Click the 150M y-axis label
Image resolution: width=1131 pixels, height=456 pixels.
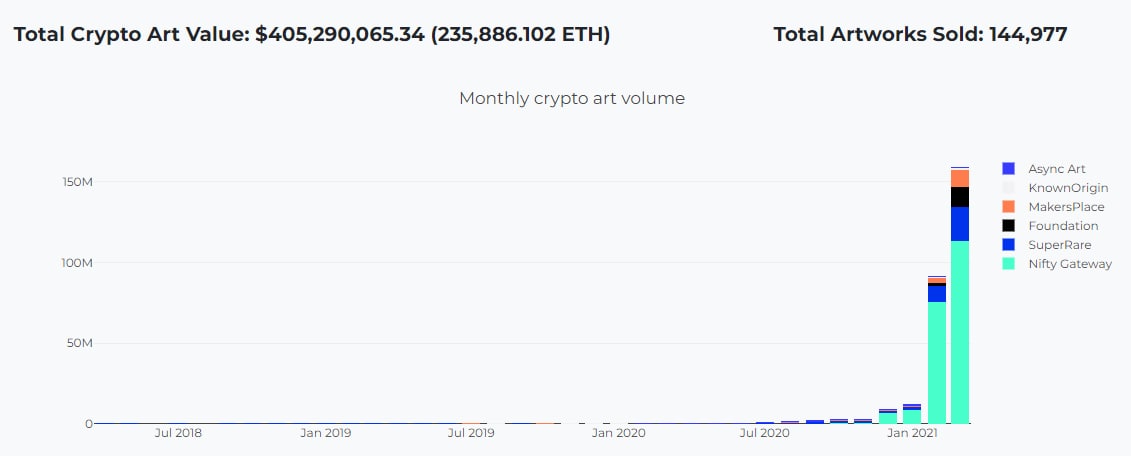(78, 182)
